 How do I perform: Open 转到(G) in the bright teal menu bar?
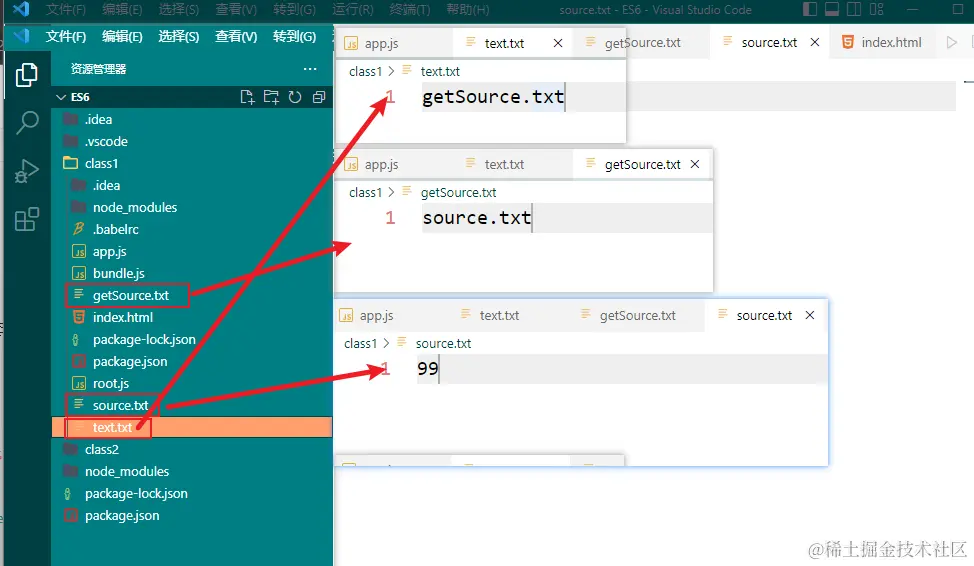[294, 37]
